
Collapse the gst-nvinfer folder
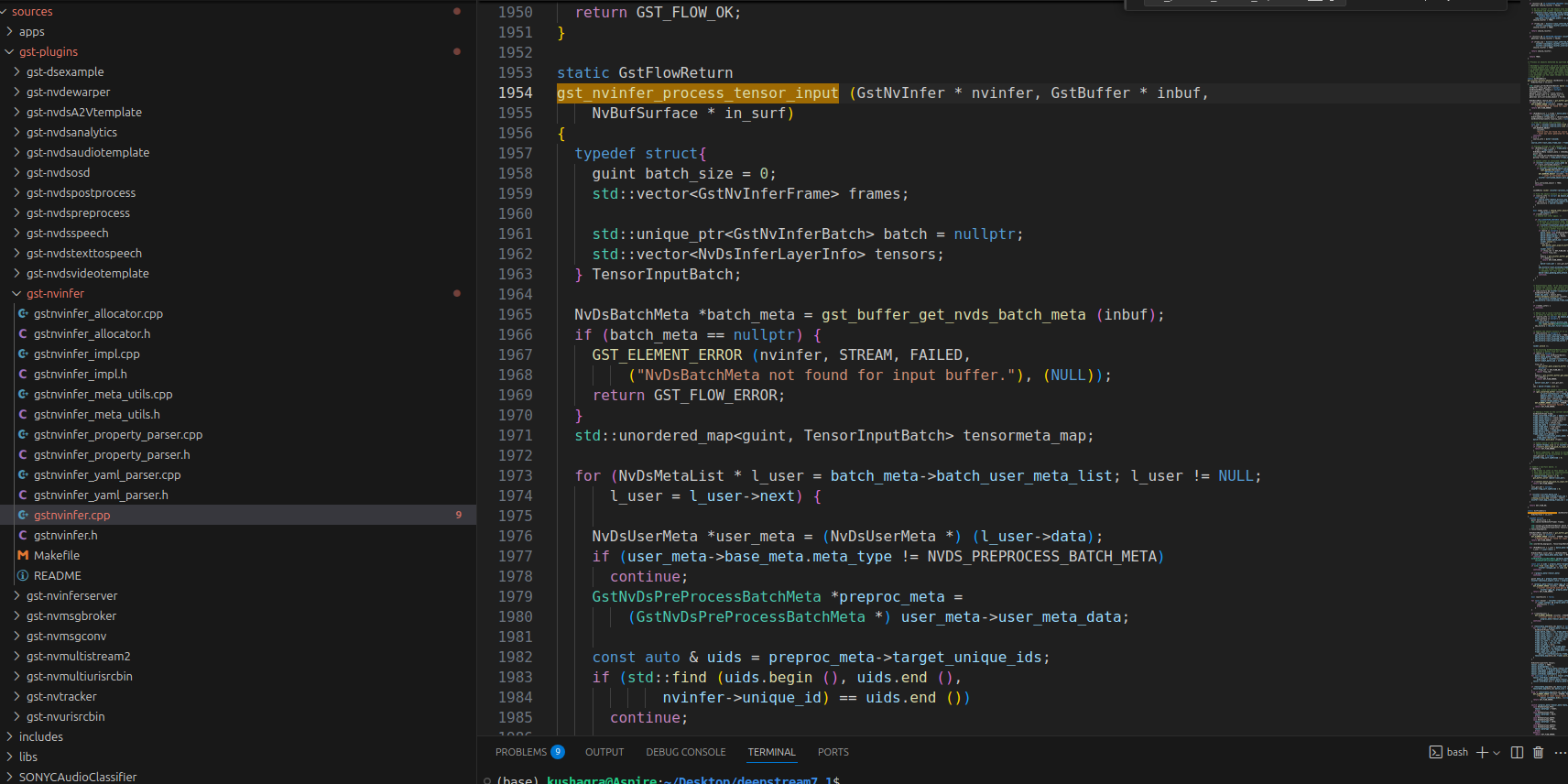point(16,293)
